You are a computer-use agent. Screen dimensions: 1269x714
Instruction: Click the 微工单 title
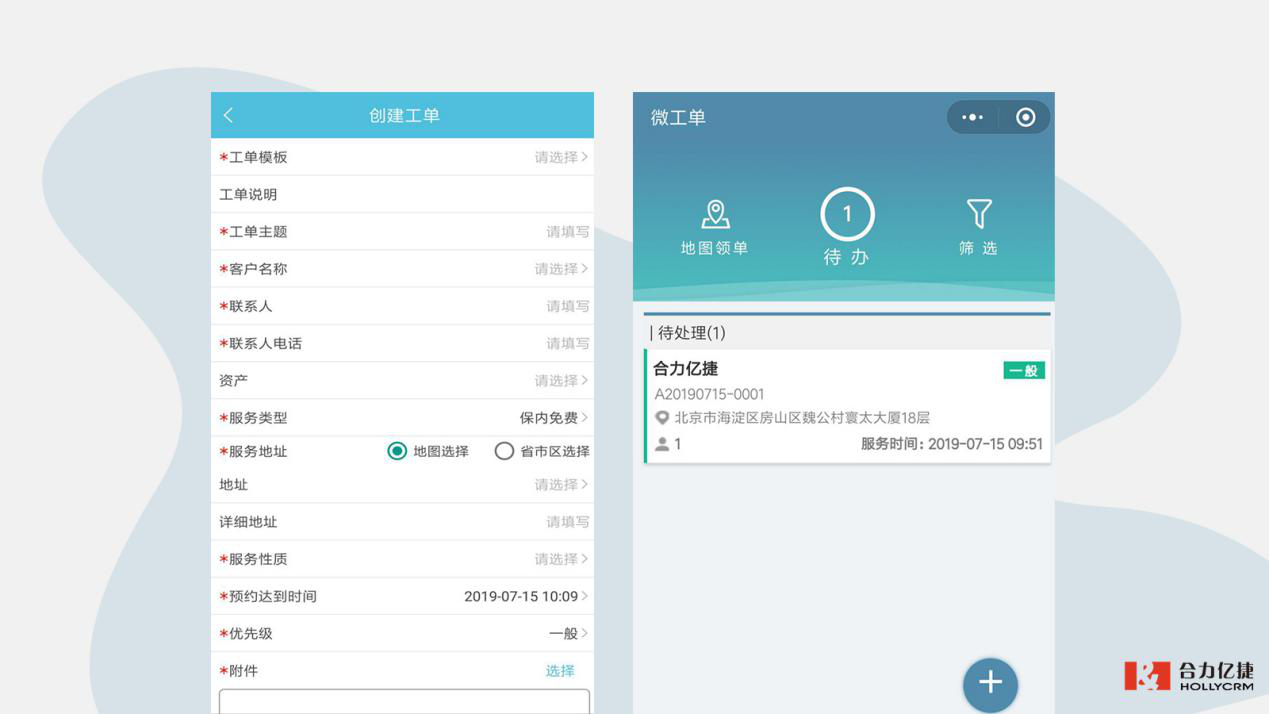678,117
